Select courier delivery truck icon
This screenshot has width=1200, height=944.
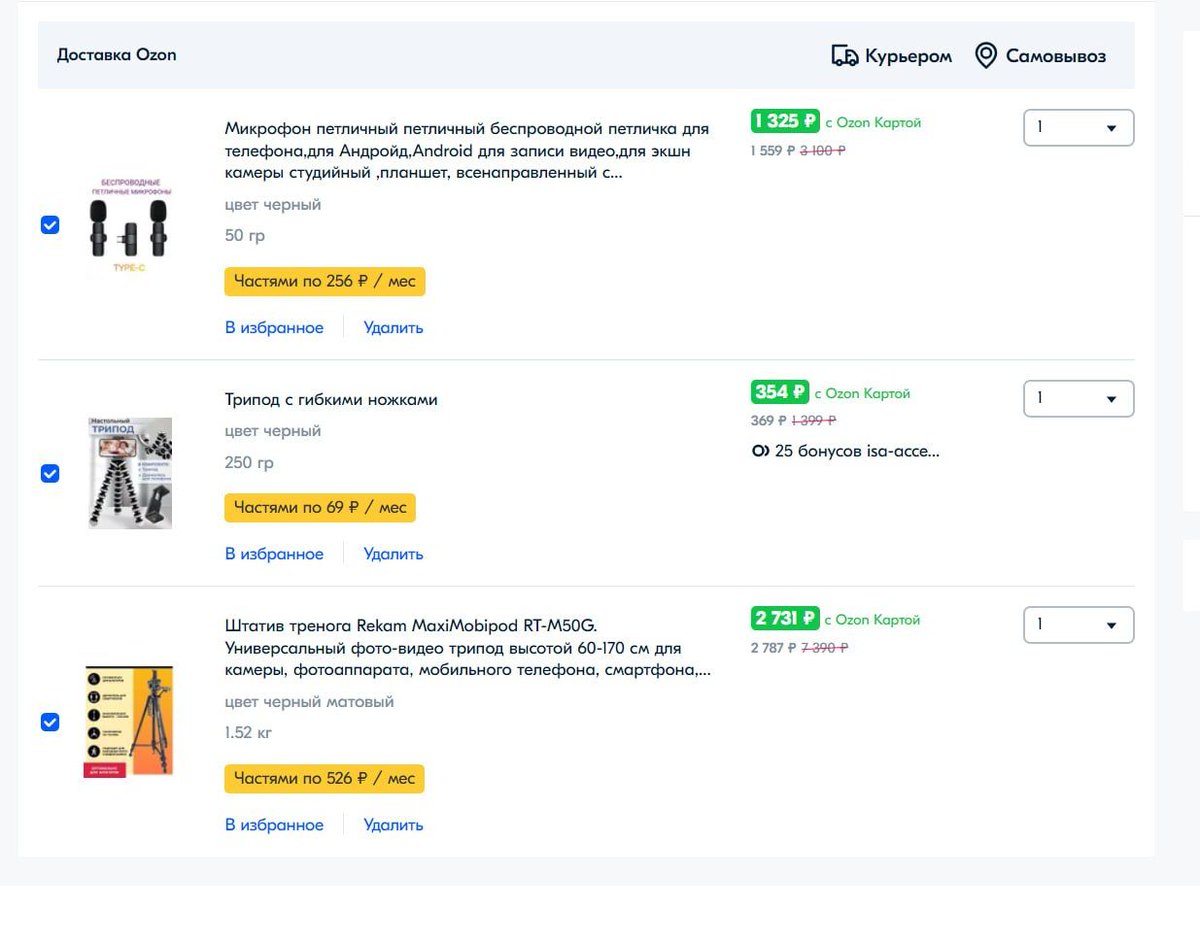845,56
